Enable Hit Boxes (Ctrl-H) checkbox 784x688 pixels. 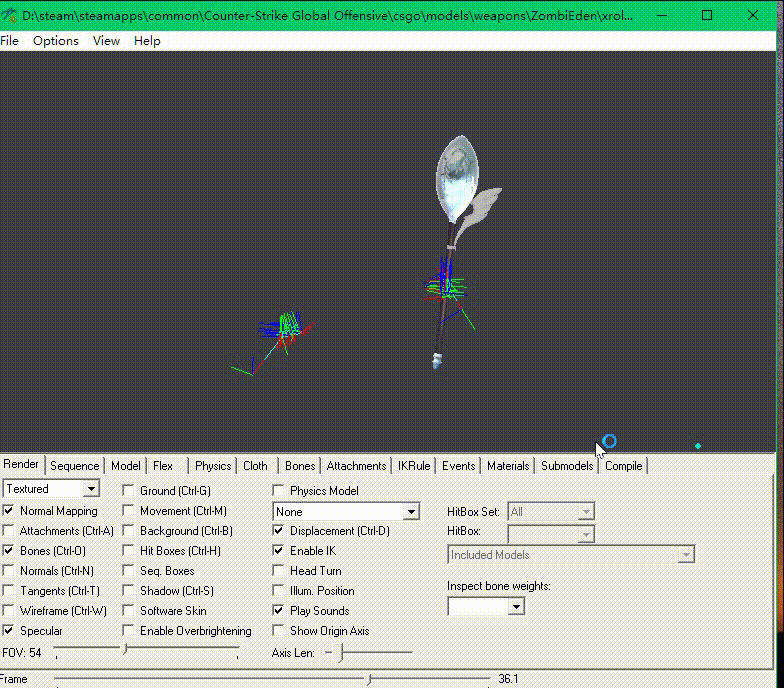(128, 550)
